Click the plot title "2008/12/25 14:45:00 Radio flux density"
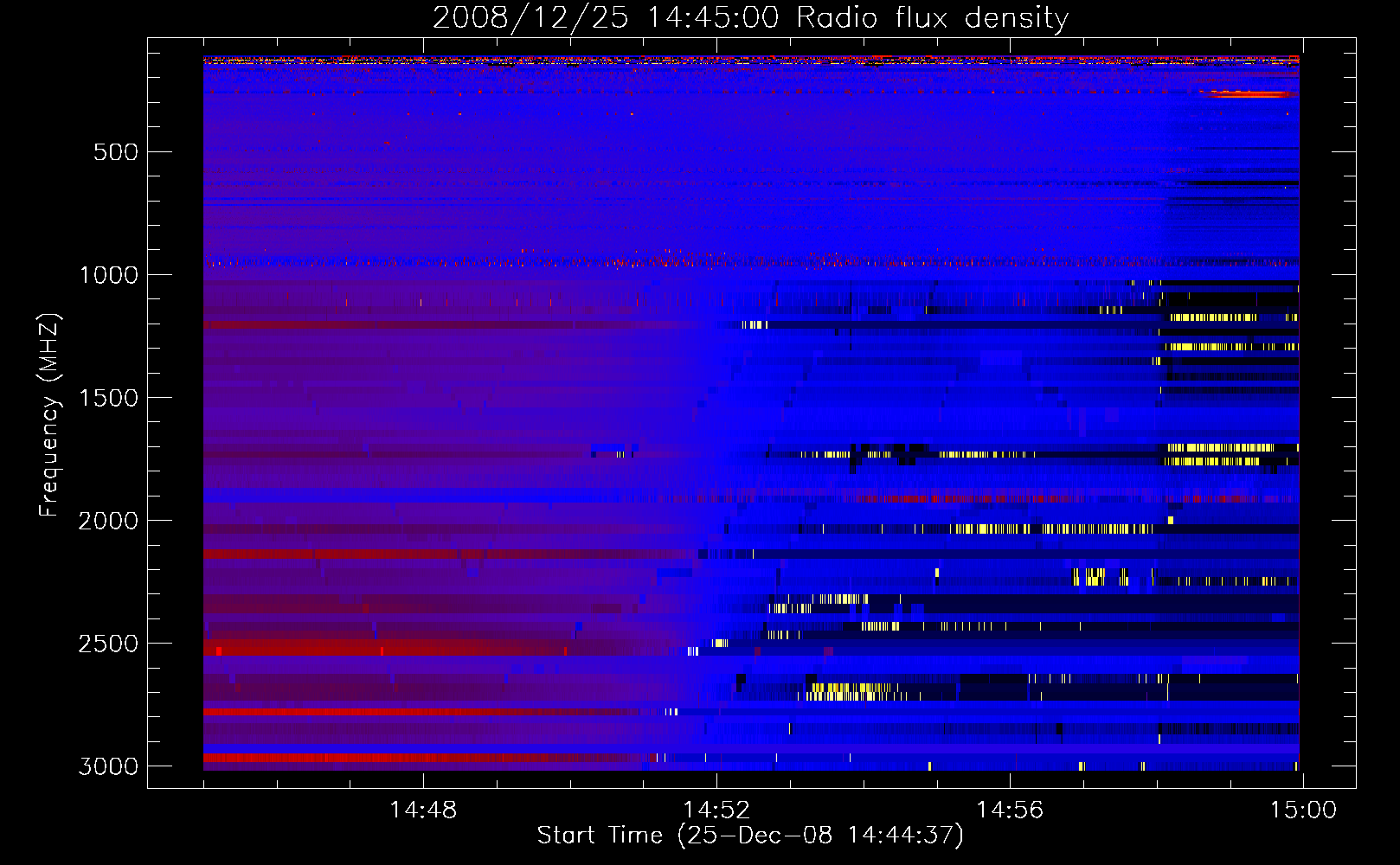Screen dimensions: 1400x865 (x=750, y=17)
